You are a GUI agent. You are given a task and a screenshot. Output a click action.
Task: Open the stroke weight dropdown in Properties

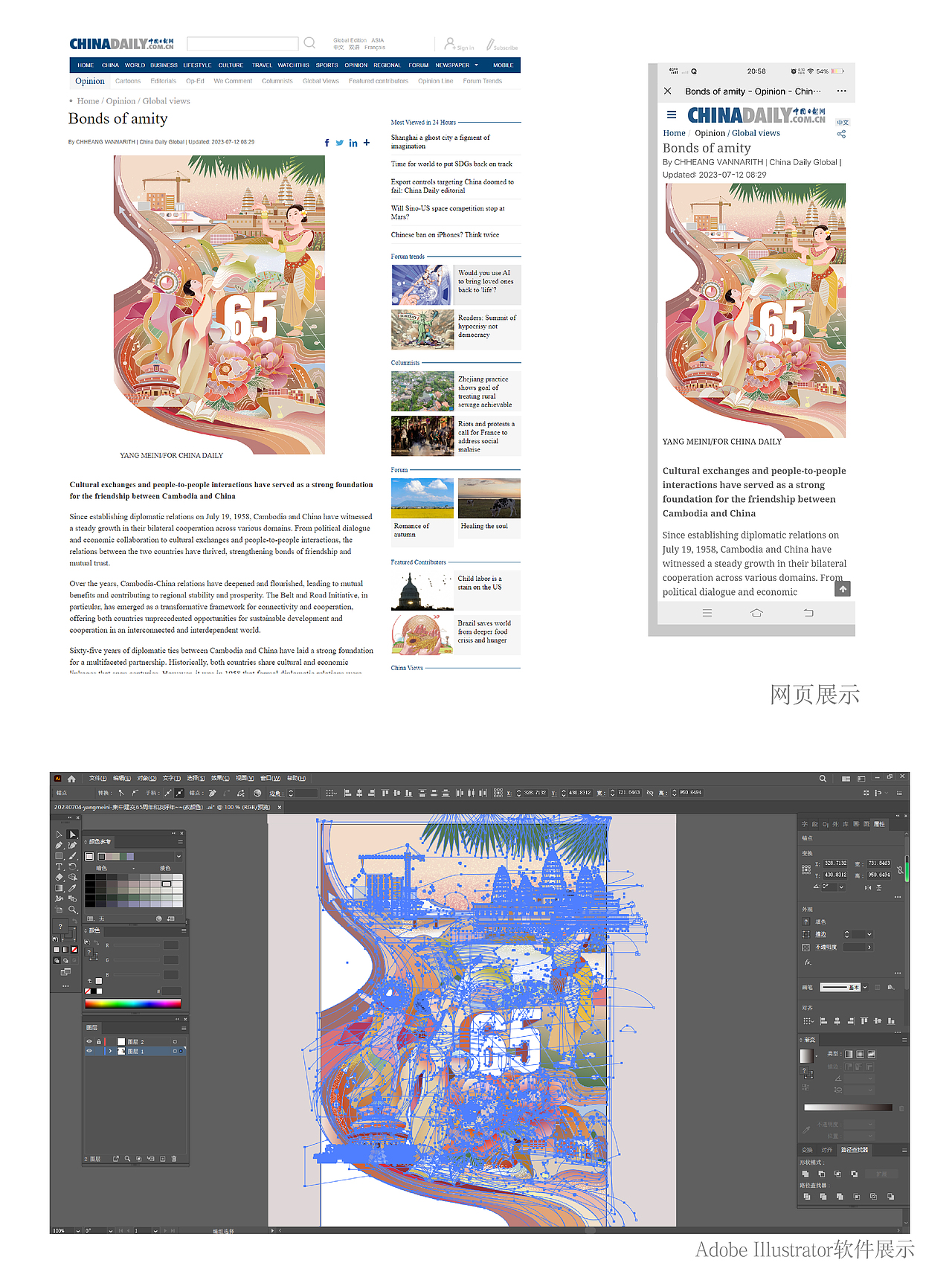[x=869, y=934]
